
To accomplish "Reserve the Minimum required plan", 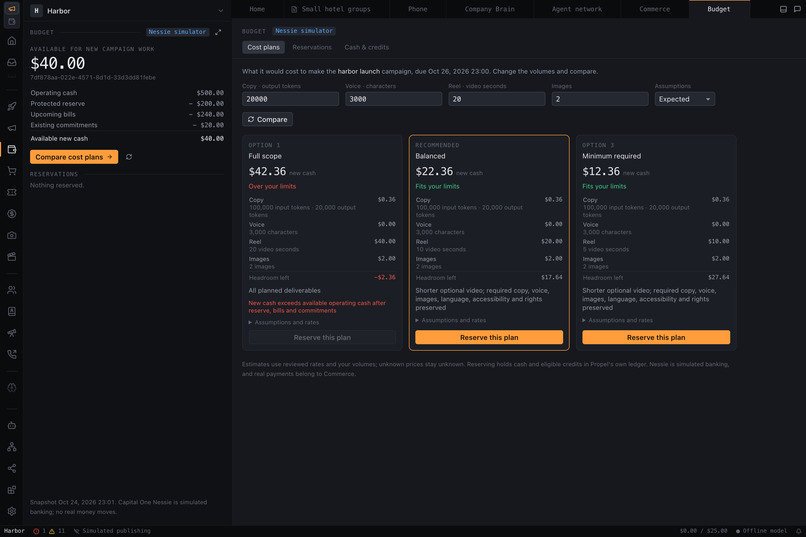I will 656,338.
